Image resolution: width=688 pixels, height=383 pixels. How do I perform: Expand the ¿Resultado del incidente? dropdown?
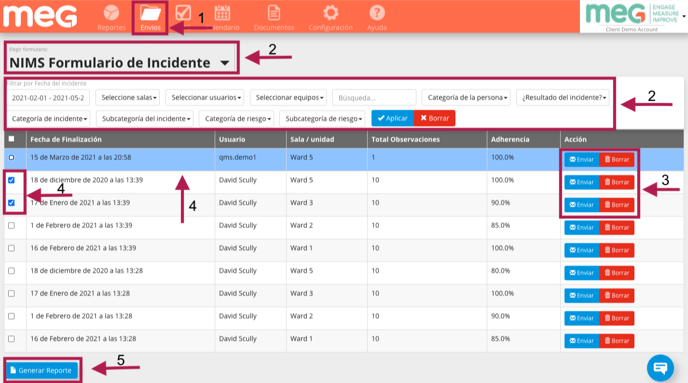pyautogui.click(x=563, y=97)
